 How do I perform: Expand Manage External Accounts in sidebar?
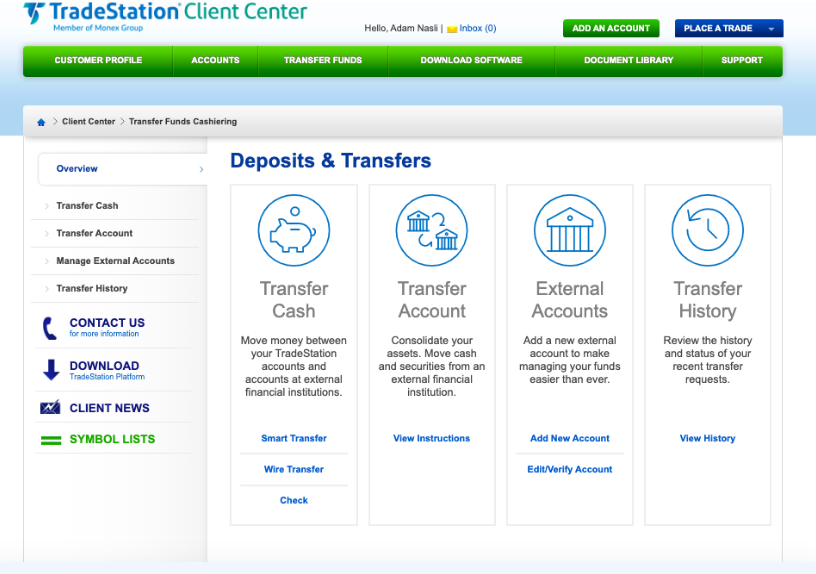pyautogui.click(x=115, y=261)
